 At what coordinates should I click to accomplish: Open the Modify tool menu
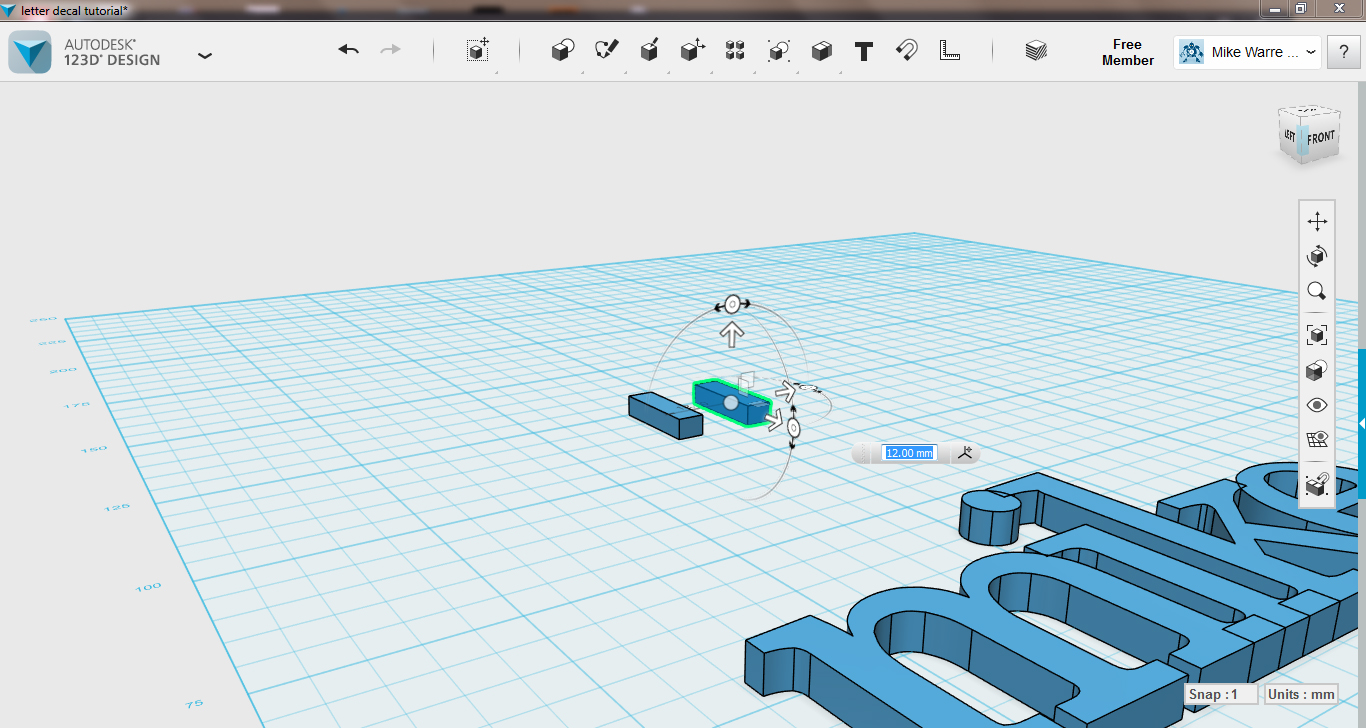coord(692,51)
